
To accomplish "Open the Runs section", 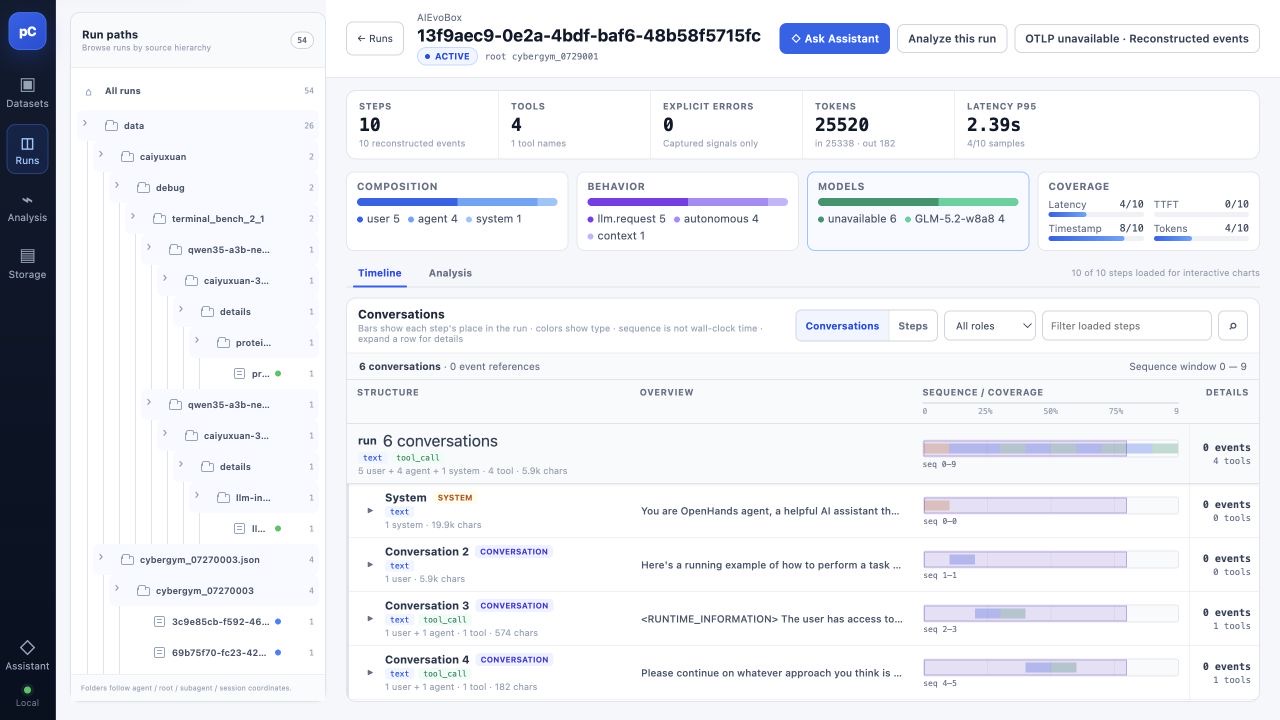I will (27, 149).
